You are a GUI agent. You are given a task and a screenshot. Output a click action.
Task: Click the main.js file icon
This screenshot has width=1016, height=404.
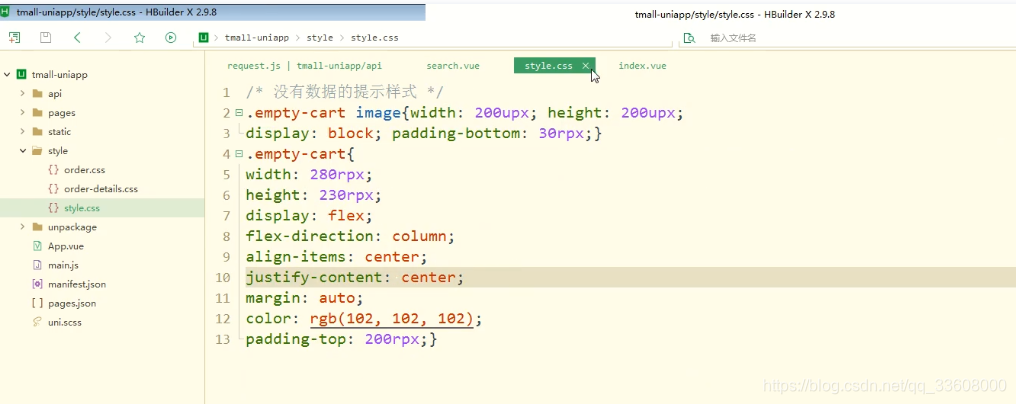point(38,265)
